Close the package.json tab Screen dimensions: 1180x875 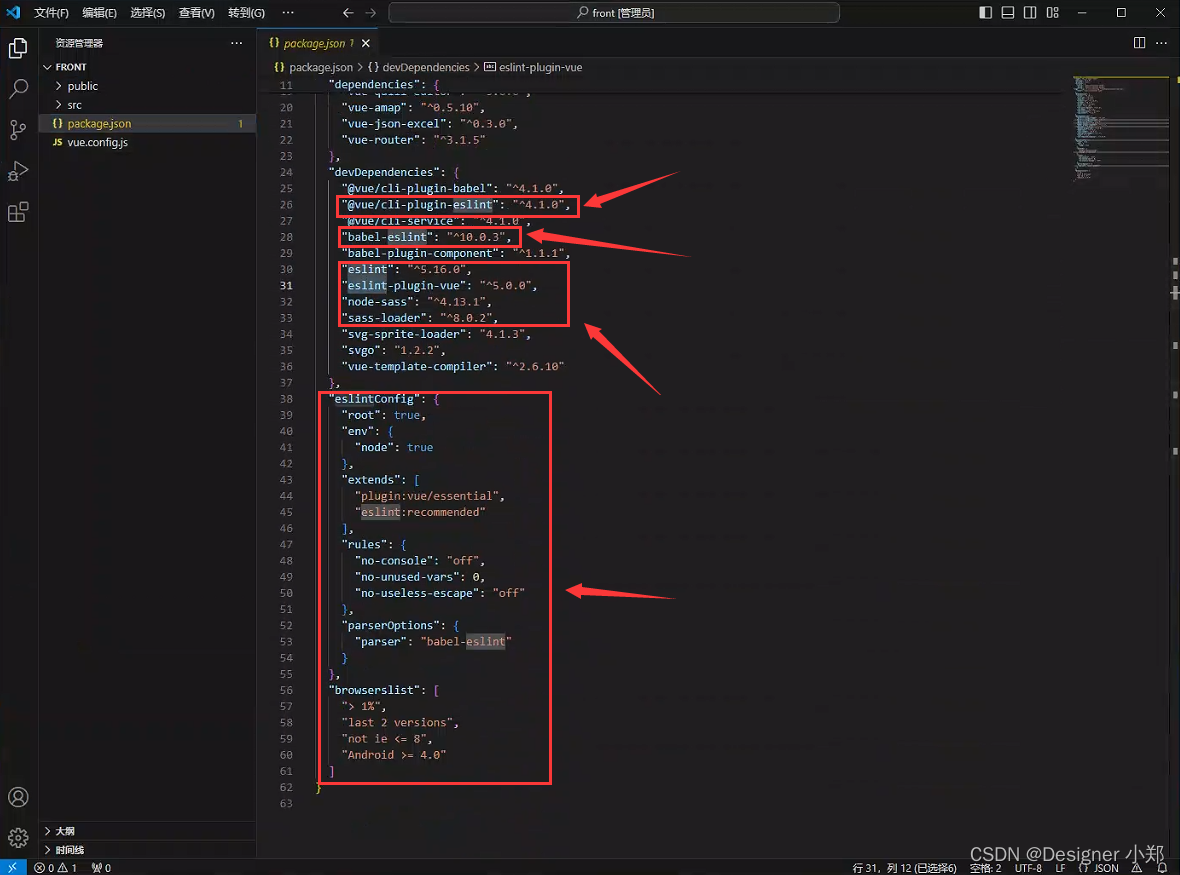pyautogui.click(x=366, y=43)
